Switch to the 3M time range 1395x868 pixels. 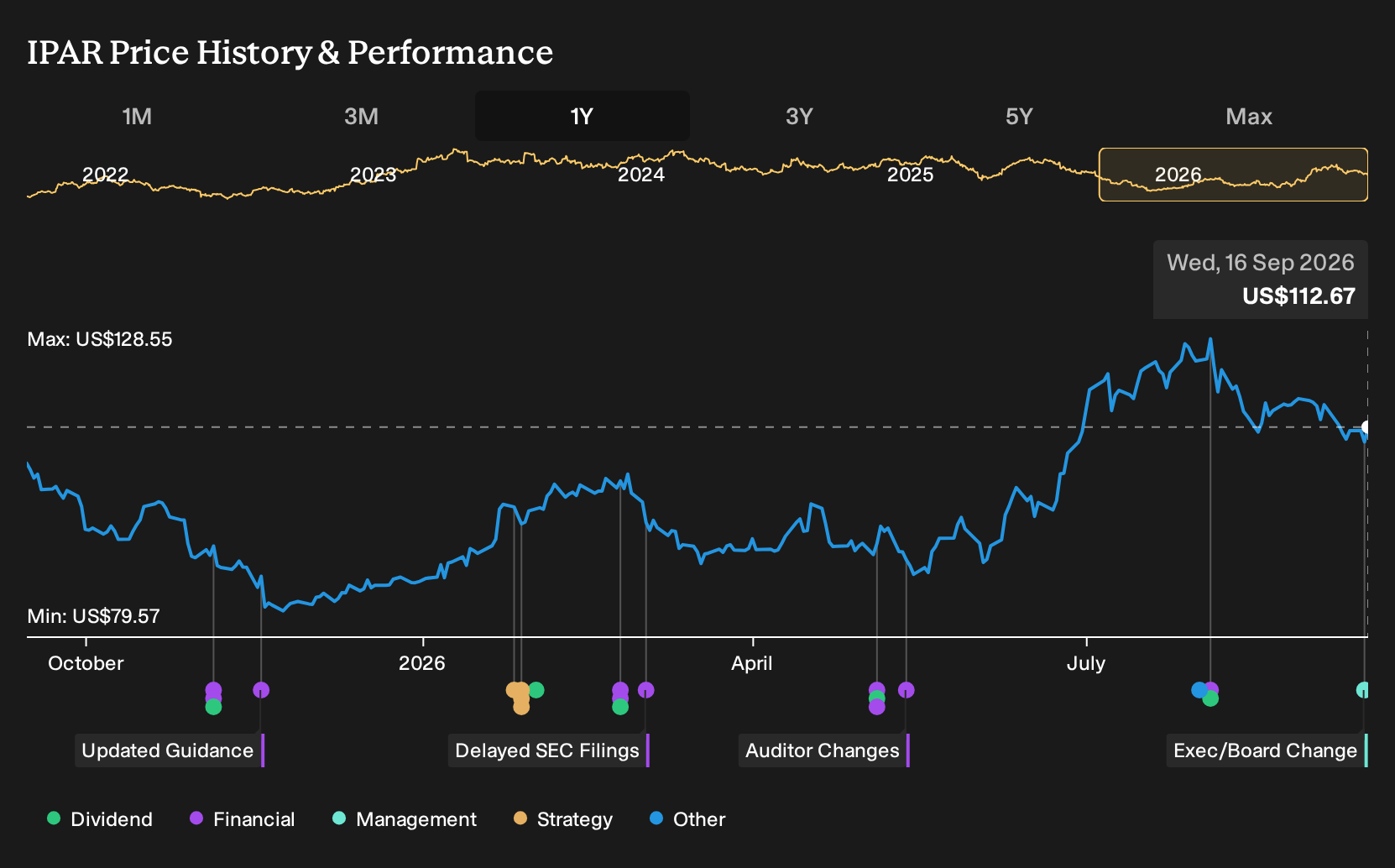click(361, 116)
